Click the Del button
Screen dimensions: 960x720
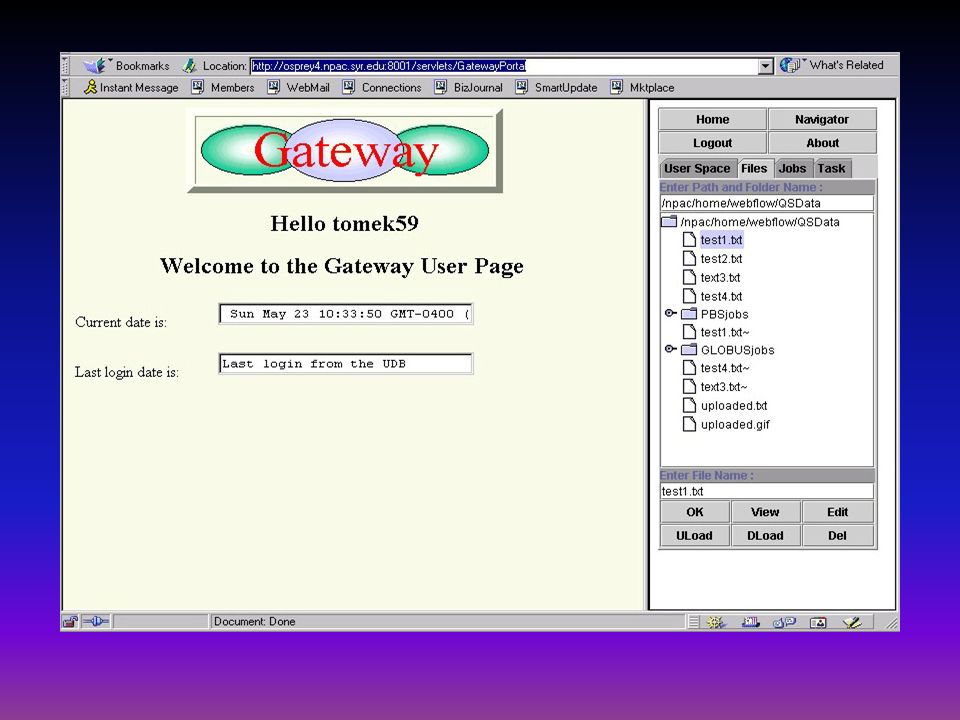(838, 536)
